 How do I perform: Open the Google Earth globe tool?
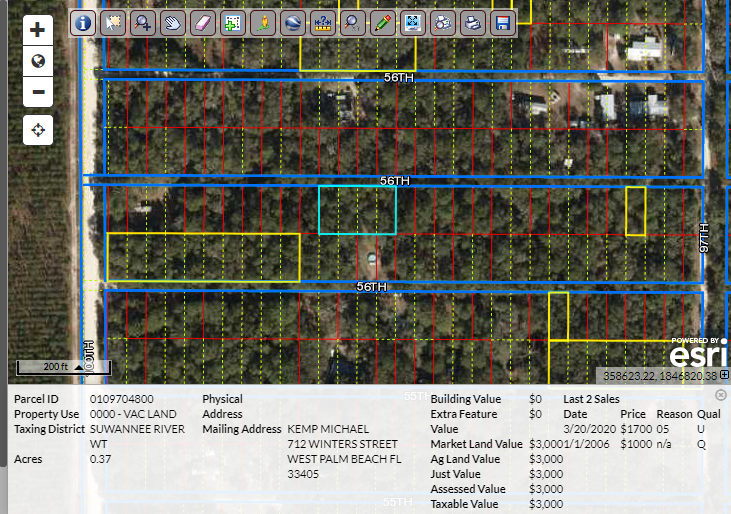[292, 22]
